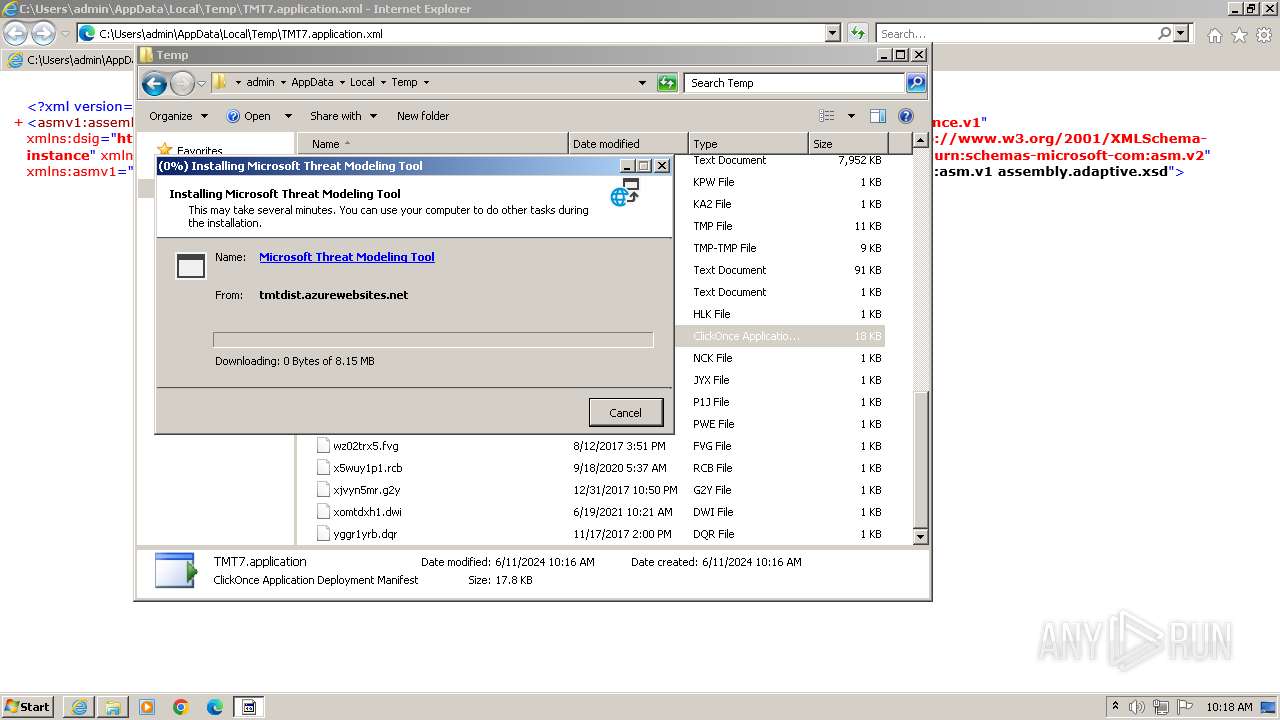
Task: Select the xomtdxh1.dwi file
Action: pyautogui.click(x=367, y=512)
